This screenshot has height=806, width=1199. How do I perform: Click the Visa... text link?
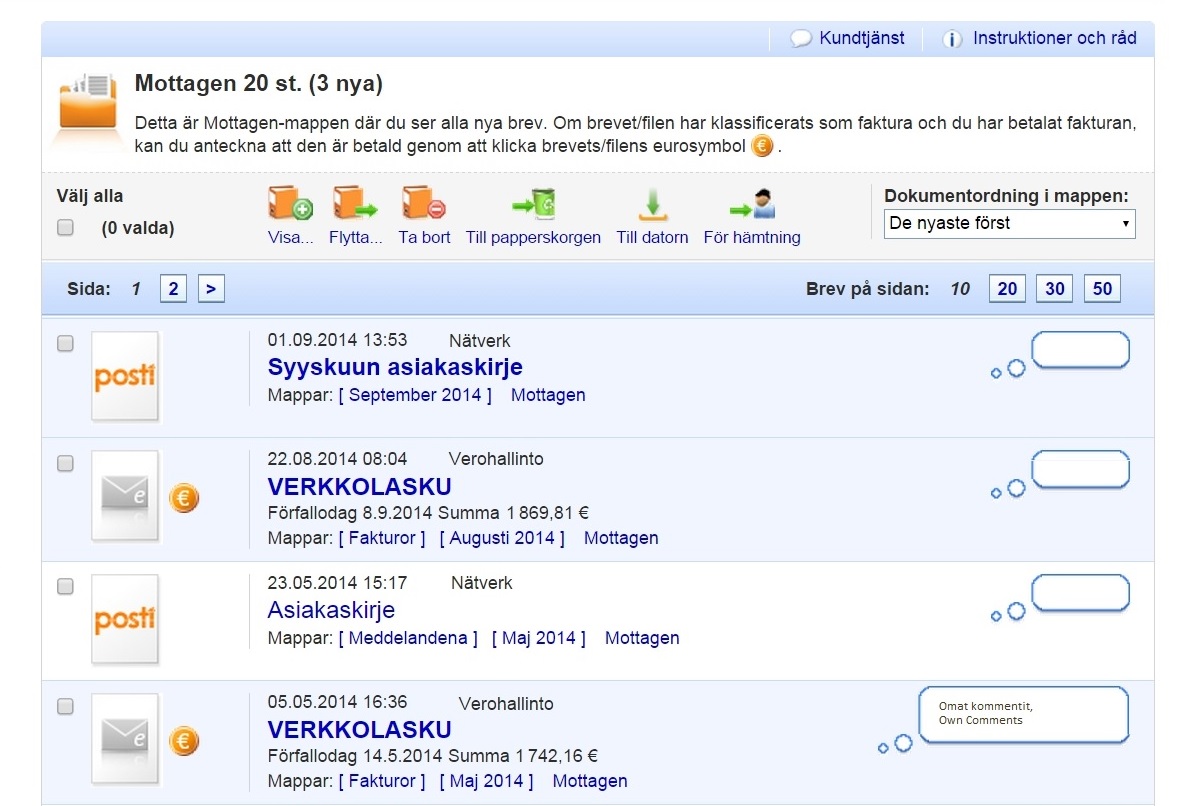(291, 237)
